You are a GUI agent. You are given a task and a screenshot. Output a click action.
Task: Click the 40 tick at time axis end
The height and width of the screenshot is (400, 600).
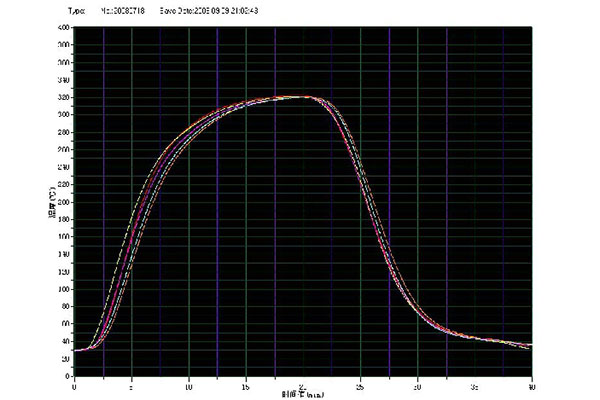(532, 384)
